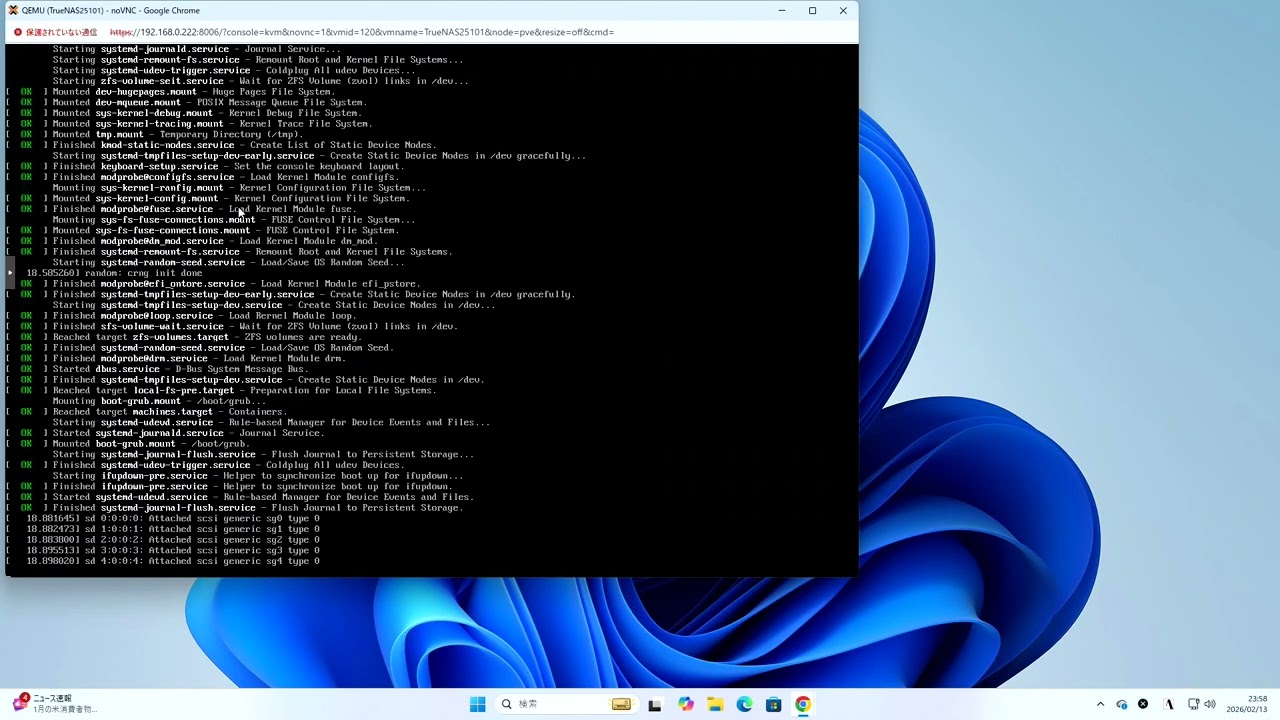Launch Copilot from the taskbar
Screen dimensions: 1280x720
pyautogui.click(x=686, y=704)
